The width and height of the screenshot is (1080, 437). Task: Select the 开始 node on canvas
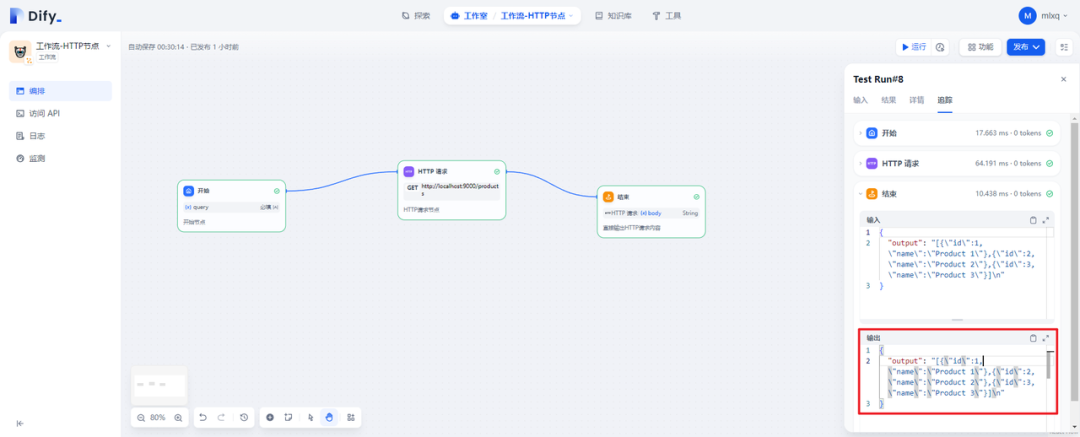point(231,205)
